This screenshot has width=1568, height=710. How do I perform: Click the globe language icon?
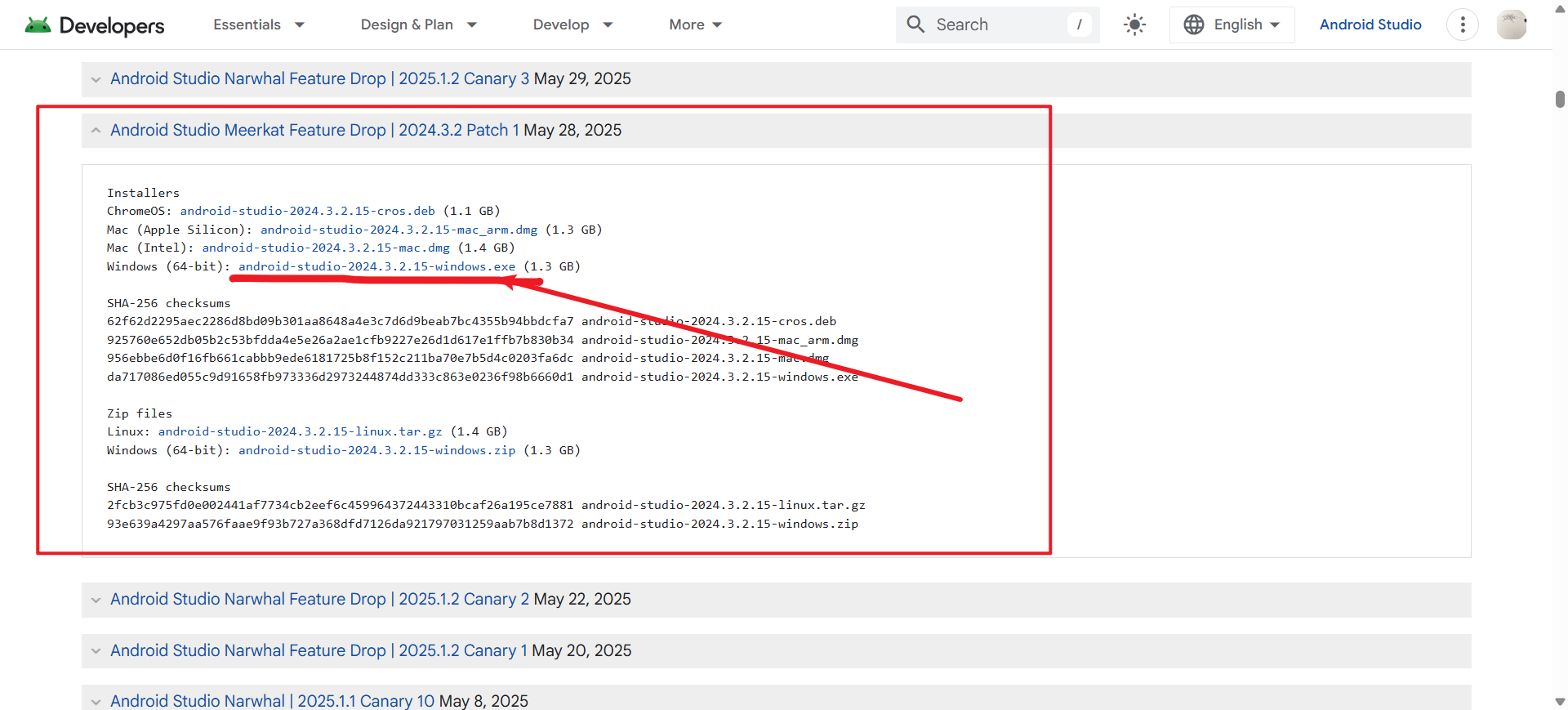click(1194, 25)
